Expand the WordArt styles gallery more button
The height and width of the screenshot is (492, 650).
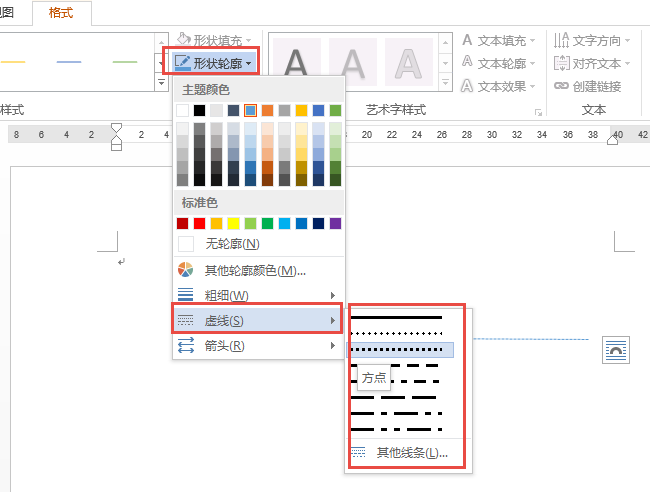point(445,82)
